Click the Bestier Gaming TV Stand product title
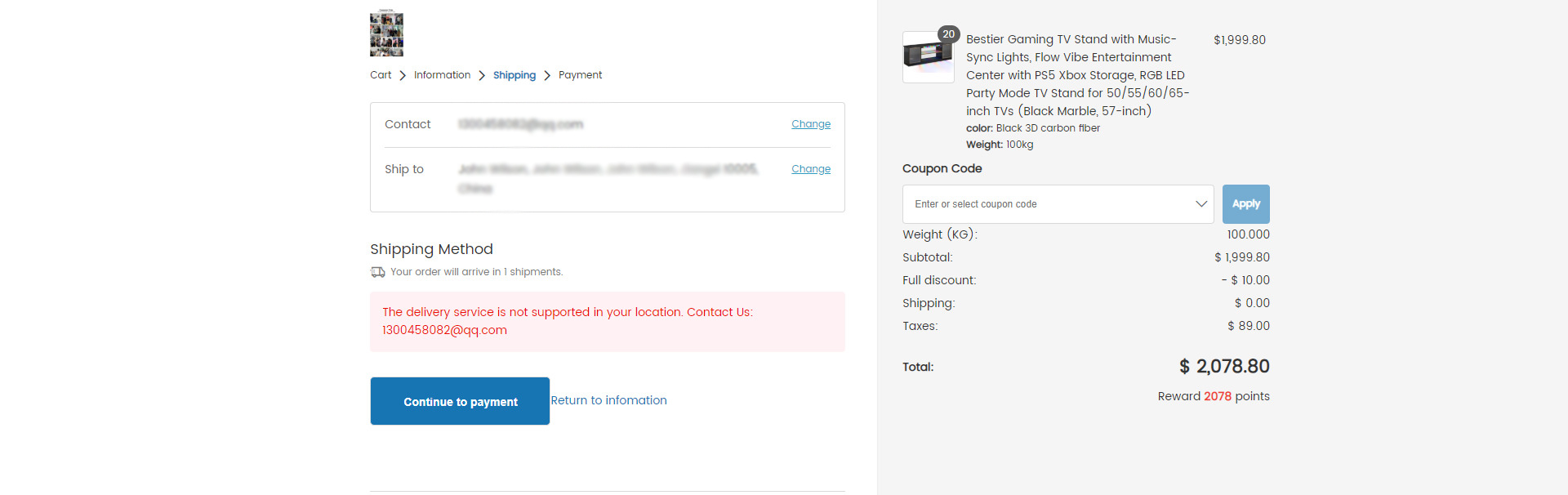The width and height of the screenshot is (1568, 495). (x=1077, y=75)
